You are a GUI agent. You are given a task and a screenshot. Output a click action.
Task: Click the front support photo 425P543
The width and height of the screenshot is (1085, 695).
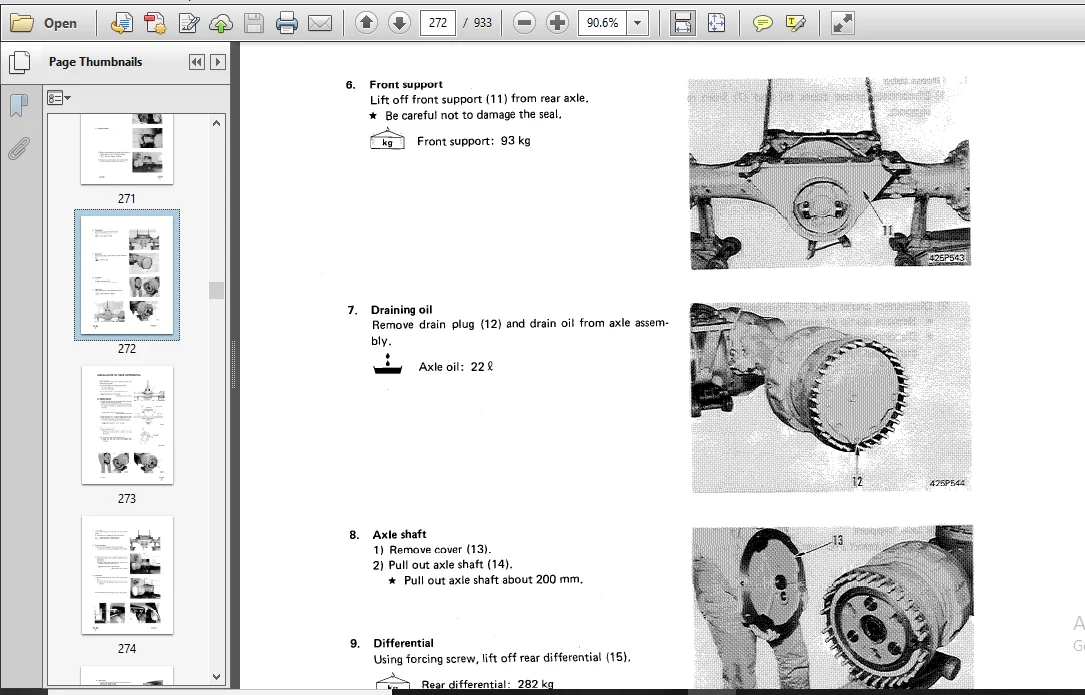pyautogui.click(x=829, y=172)
